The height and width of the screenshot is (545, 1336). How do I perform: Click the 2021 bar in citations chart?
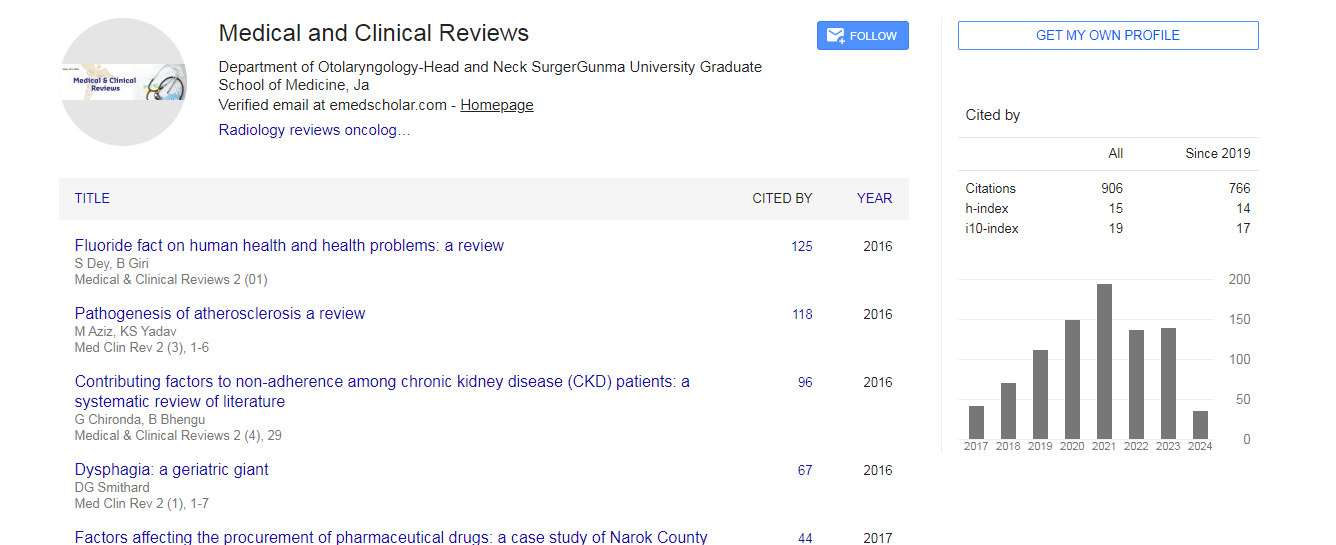click(x=1104, y=361)
